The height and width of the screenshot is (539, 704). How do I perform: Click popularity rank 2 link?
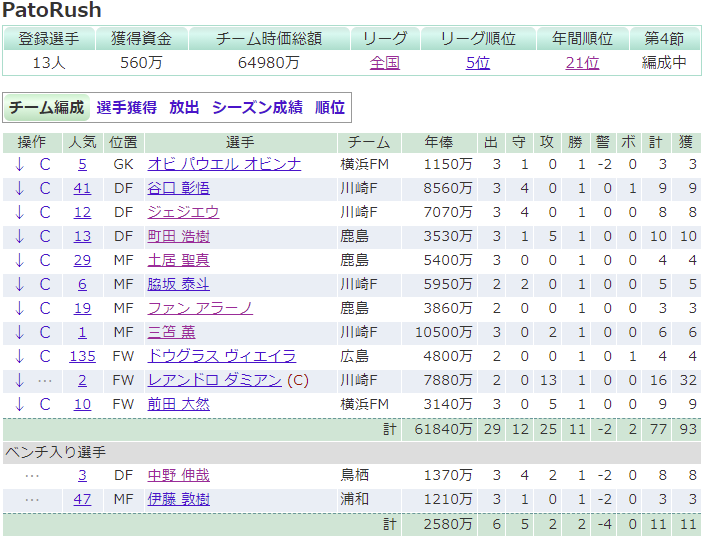click(x=82, y=380)
